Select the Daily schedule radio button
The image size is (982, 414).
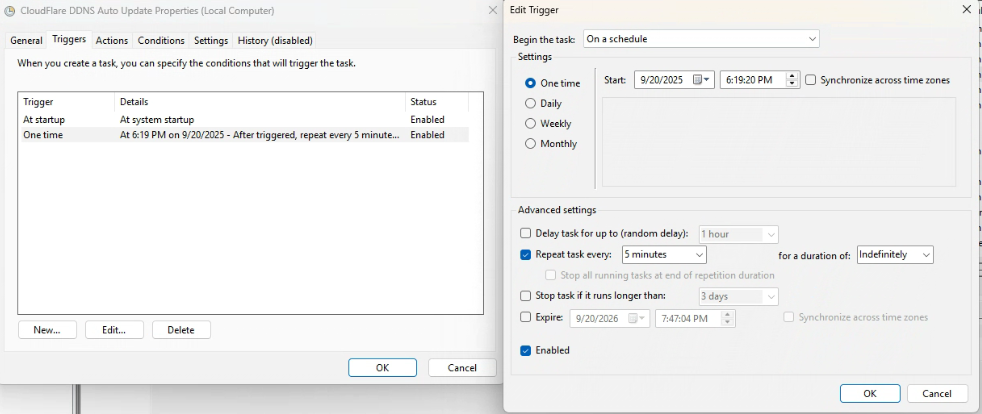pos(531,103)
